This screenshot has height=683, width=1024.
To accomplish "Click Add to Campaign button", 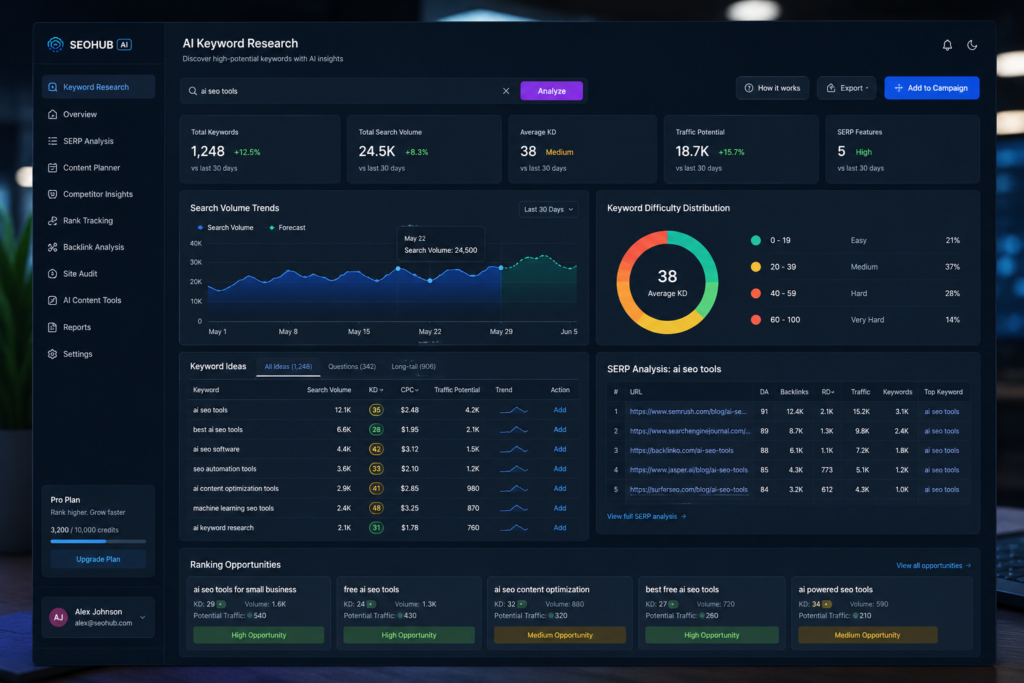I will click(x=931, y=88).
